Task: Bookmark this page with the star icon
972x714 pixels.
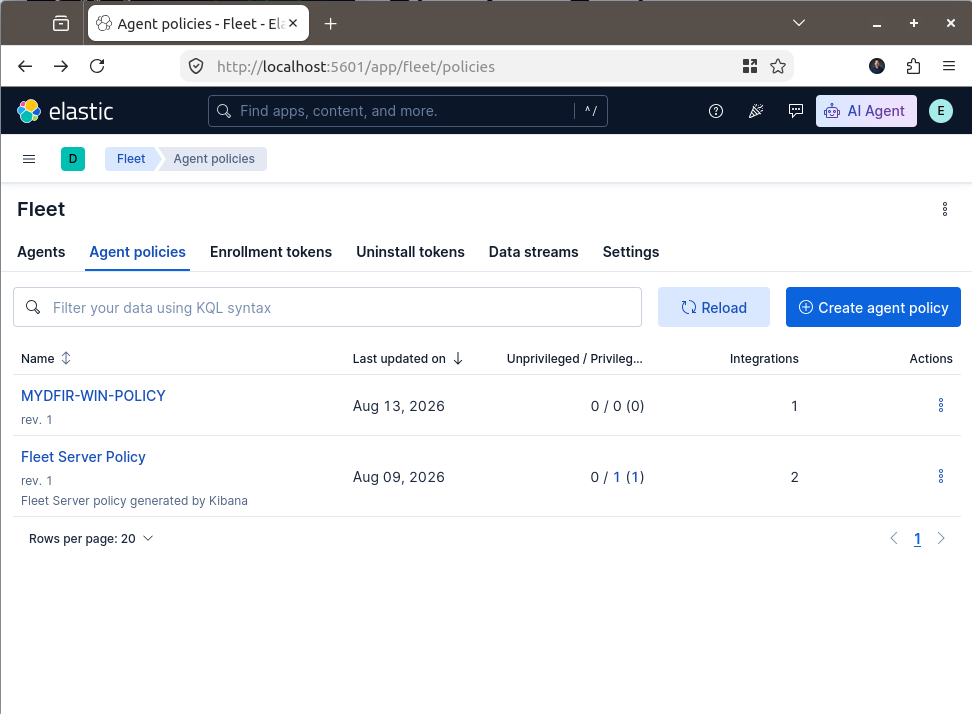Action: coord(778,66)
